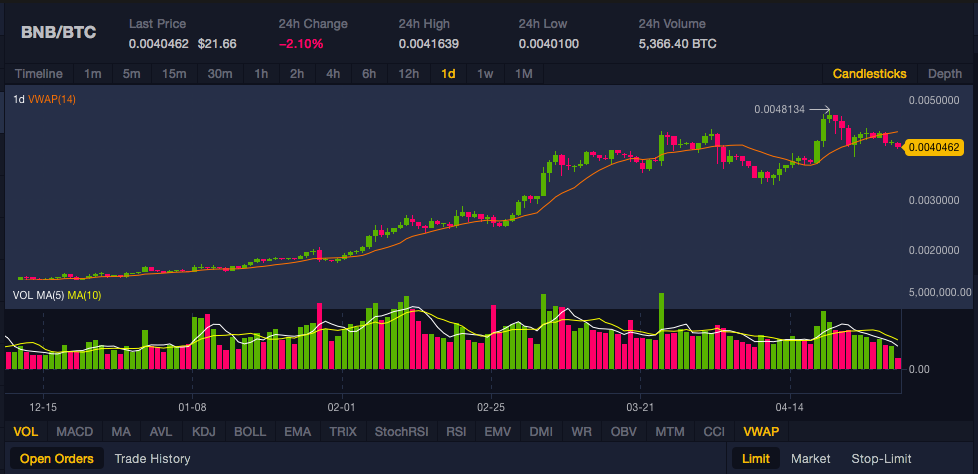Viewport: 978px width, 474px height.
Task: Switch chart interval to 4h
Action: (x=333, y=74)
